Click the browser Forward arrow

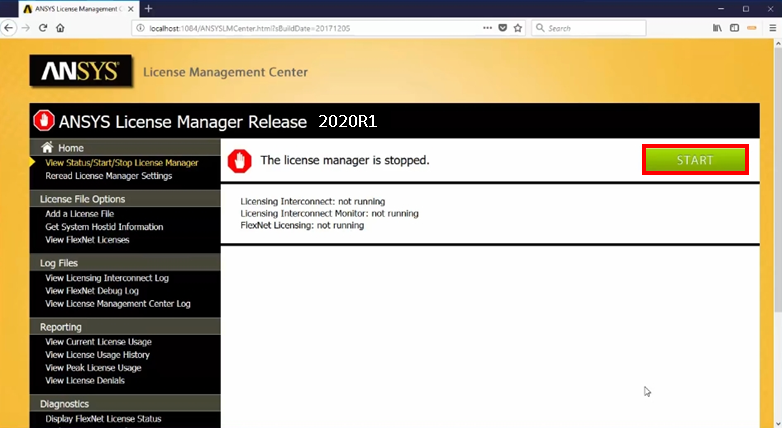pyautogui.click(x=26, y=28)
